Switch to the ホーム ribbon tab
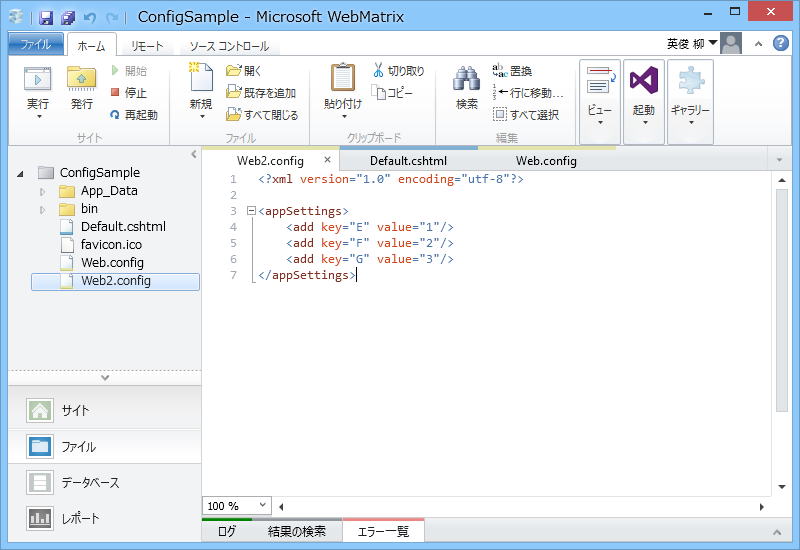800x550 pixels. (91, 46)
